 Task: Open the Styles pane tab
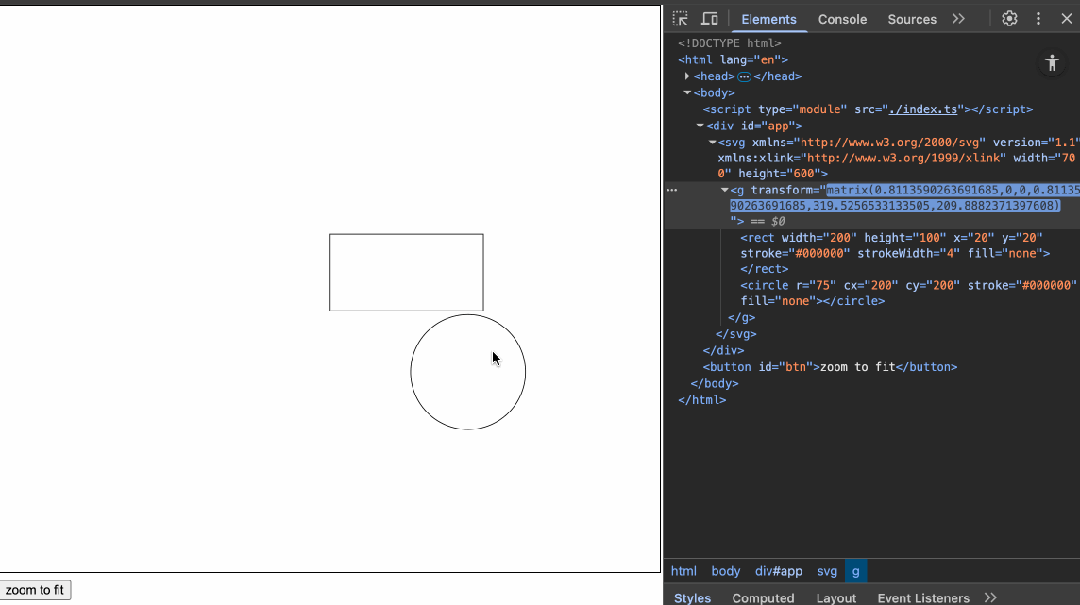point(692,597)
